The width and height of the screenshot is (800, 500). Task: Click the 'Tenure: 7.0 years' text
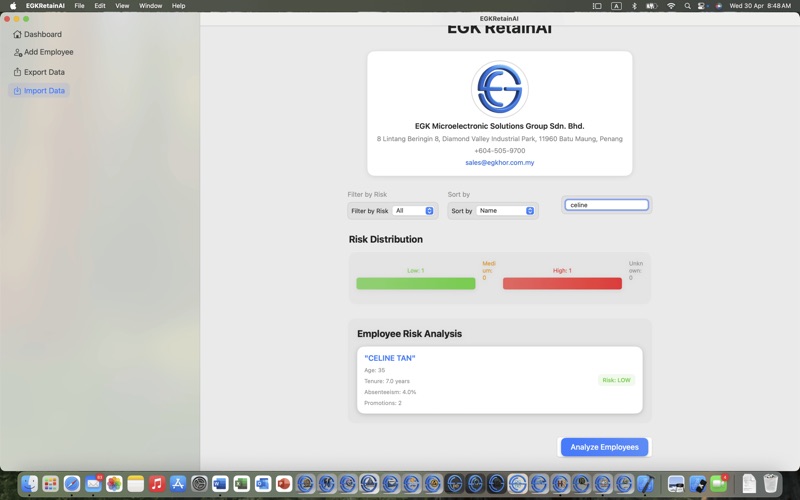387,381
